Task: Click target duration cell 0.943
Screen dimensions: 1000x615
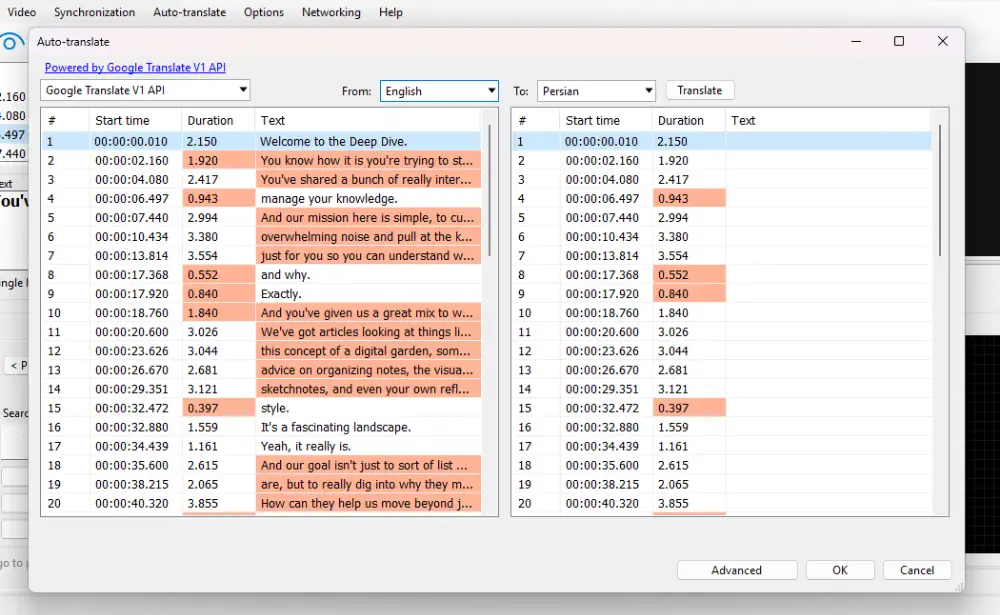Action: point(689,198)
